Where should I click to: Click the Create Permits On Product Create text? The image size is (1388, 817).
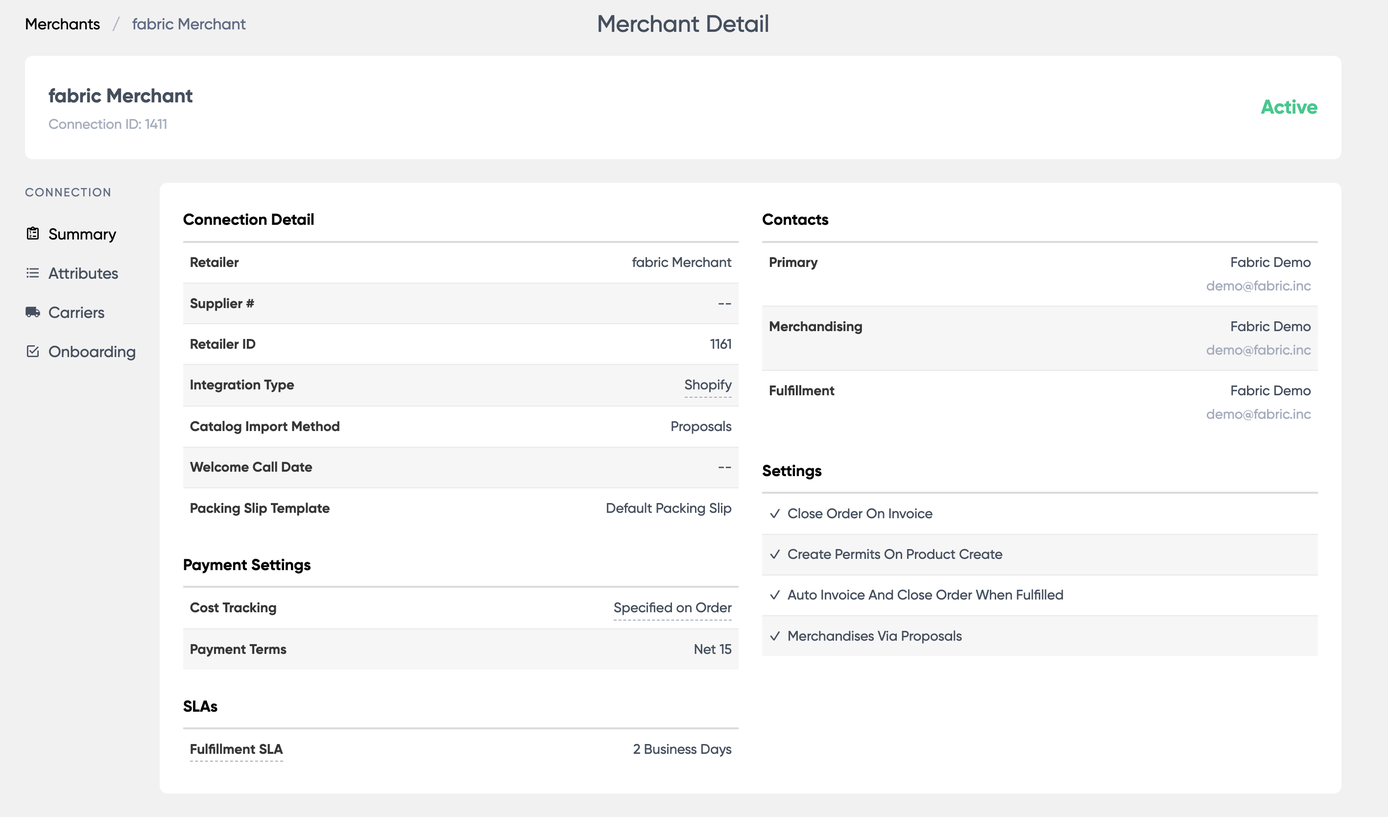pyautogui.click(x=895, y=554)
